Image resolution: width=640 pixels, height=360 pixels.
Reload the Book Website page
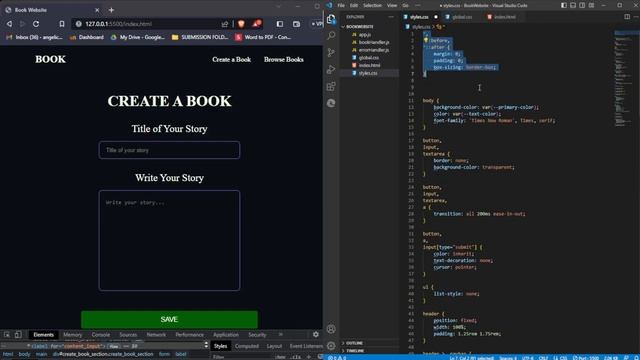coord(36,24)
